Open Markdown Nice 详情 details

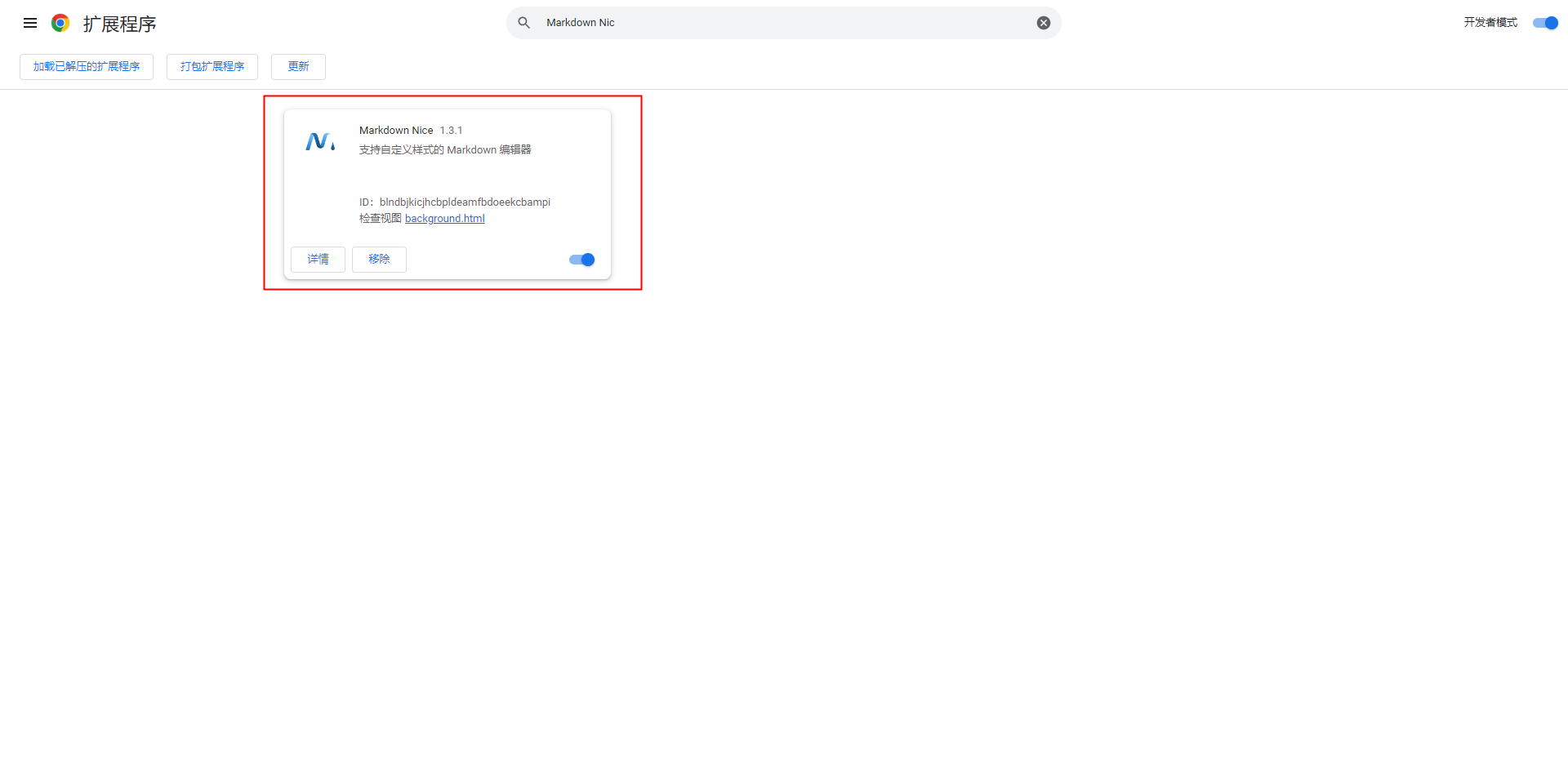(318, 260)
